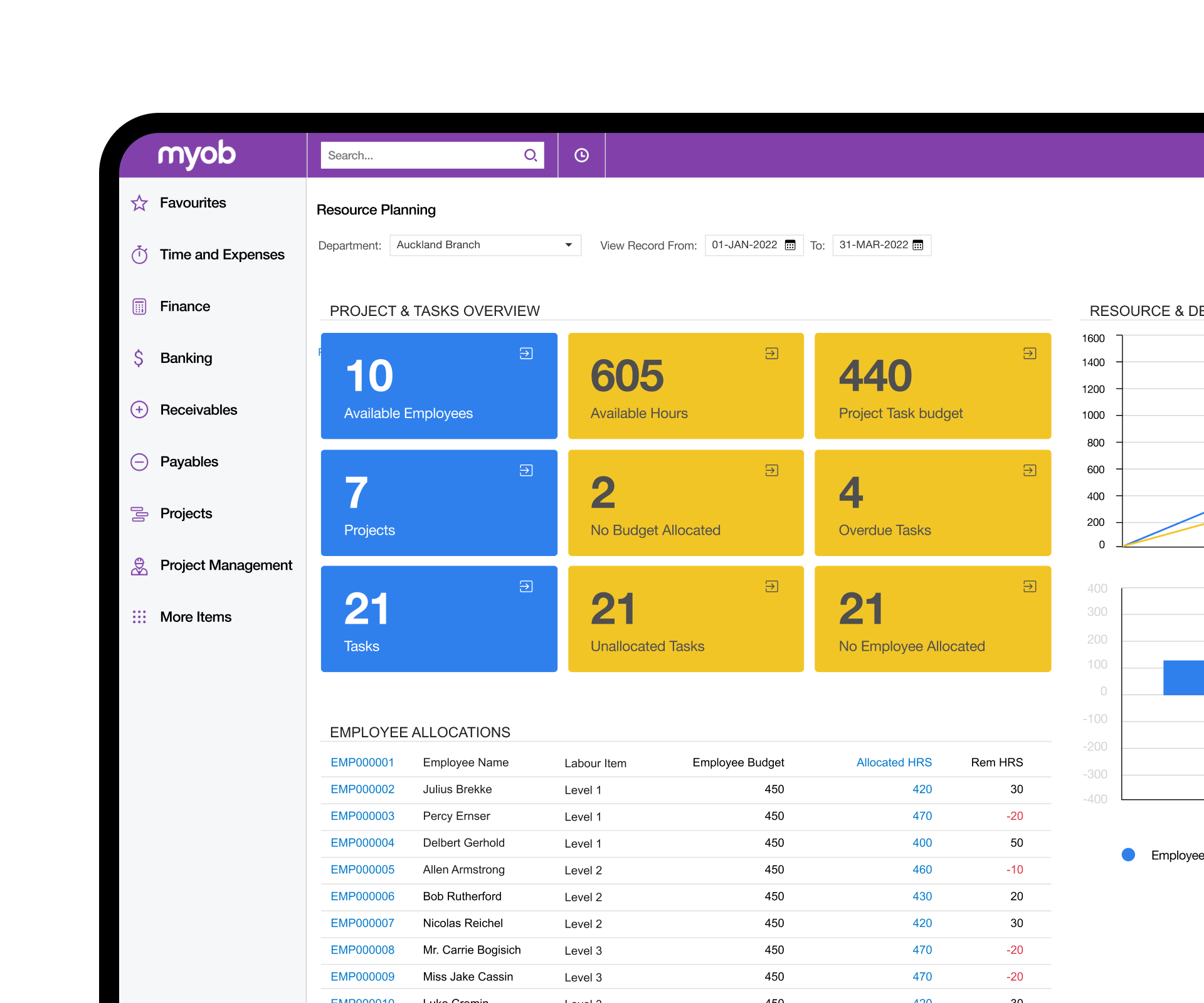Open the To date calendar picker
This screenshot has width=1204, height=1003.
tap(918, 245)
